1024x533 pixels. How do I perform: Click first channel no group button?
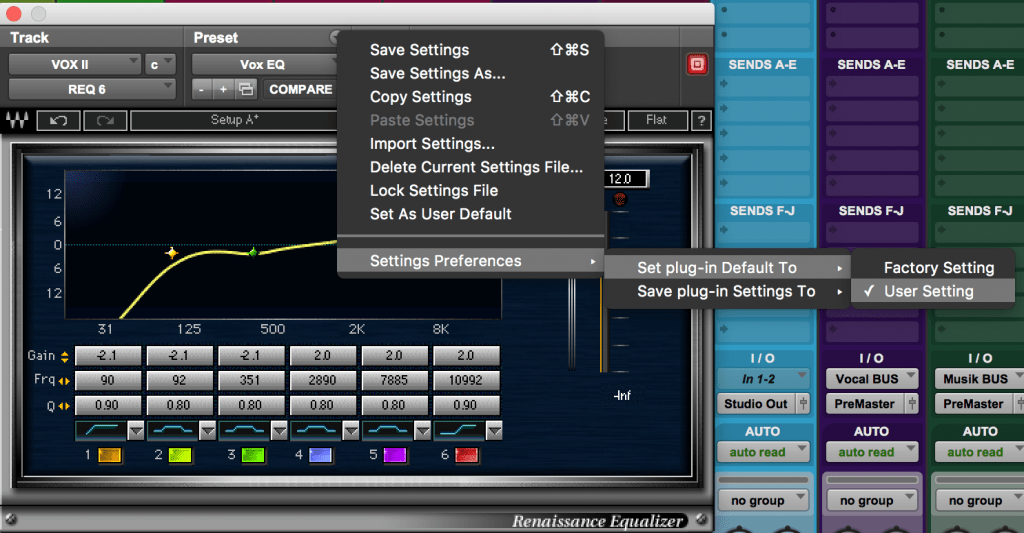point(763,500)
